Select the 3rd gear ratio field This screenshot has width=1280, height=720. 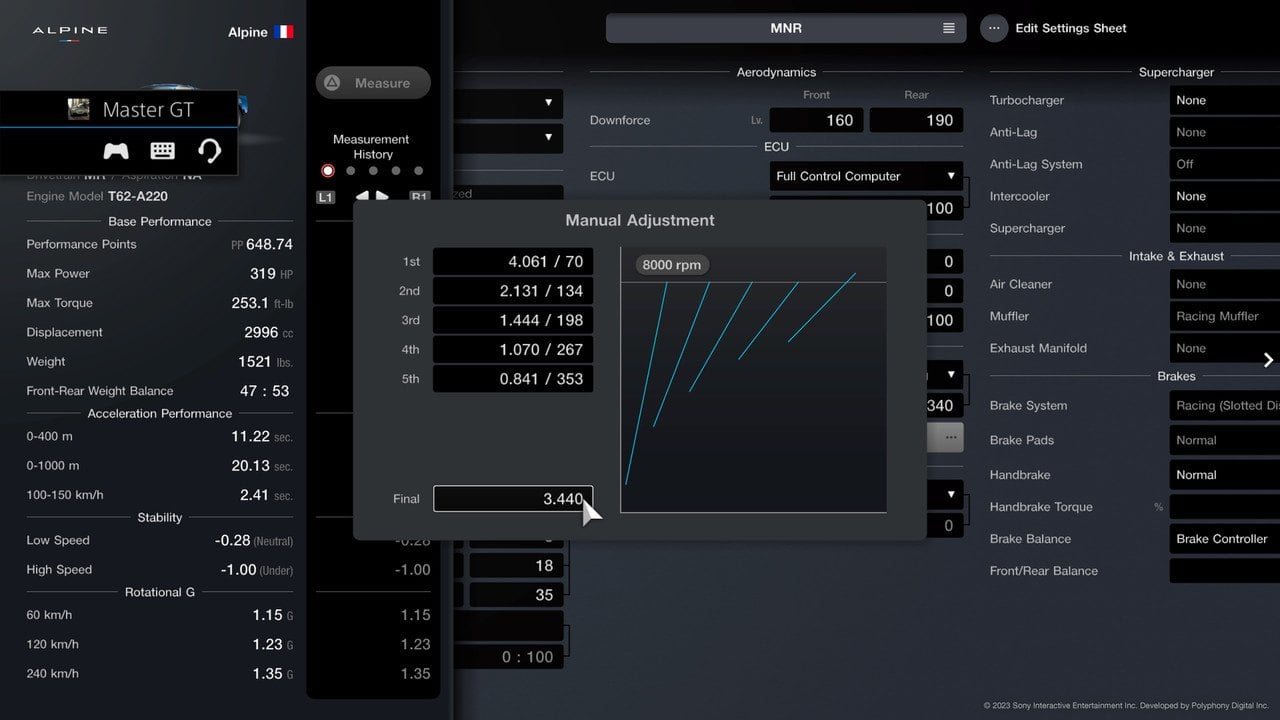point(513,320)
